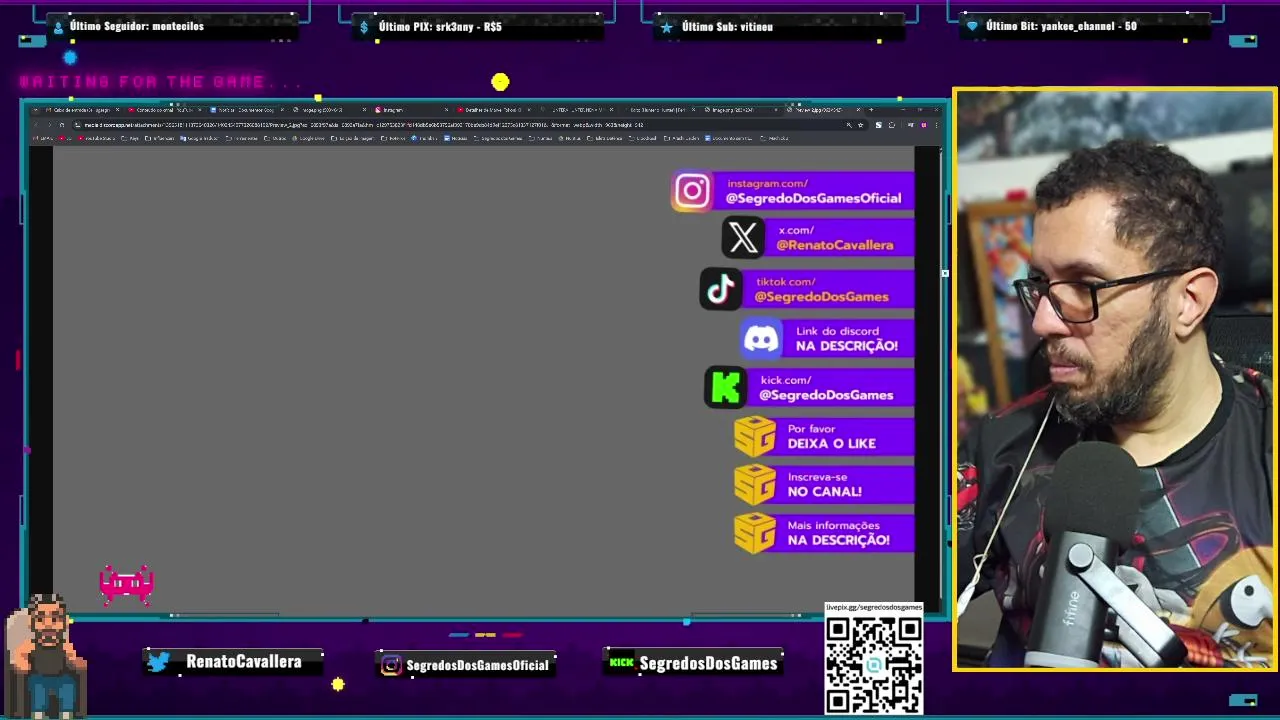The width and height of the screenshot is (1280, 720).
Task: Click the pink space invader sprite
Action: click(x=127, y=585)
